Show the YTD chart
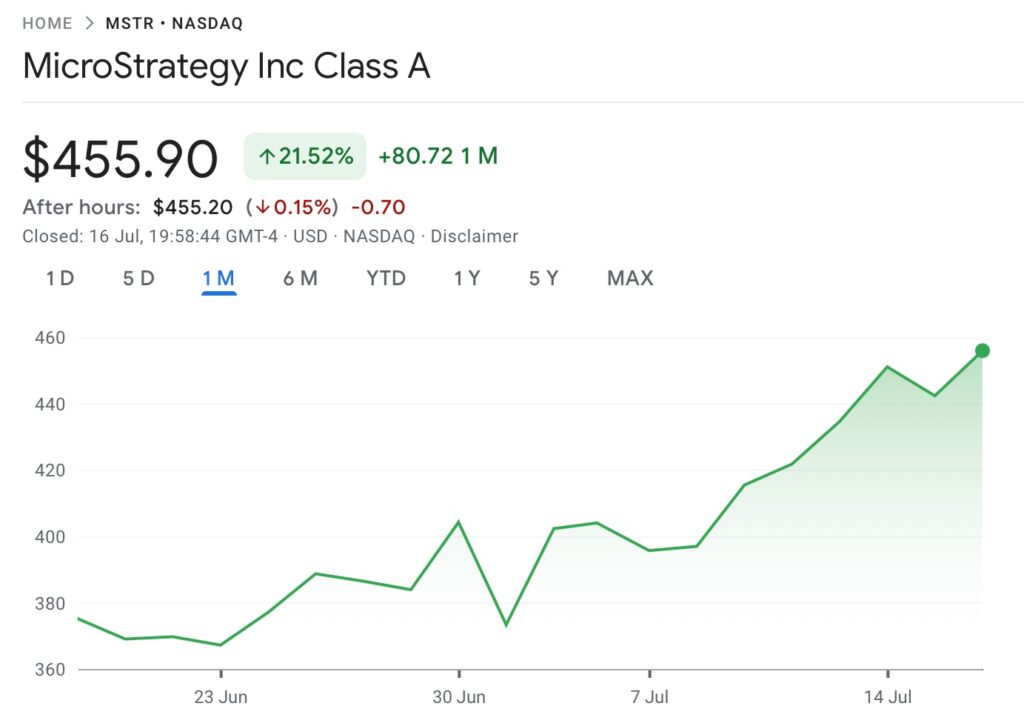The image size is (1024, 726). coord(385,279)
